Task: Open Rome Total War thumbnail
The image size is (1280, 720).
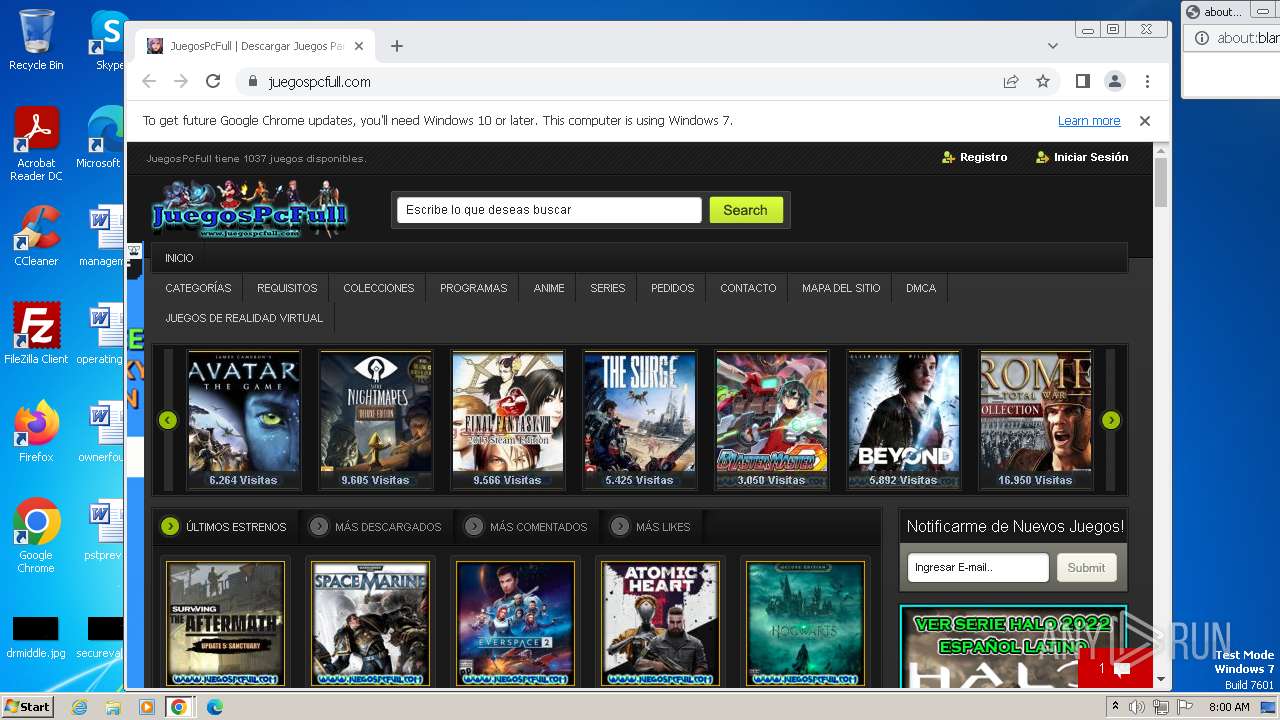Action: click(x=1036, y=419)
